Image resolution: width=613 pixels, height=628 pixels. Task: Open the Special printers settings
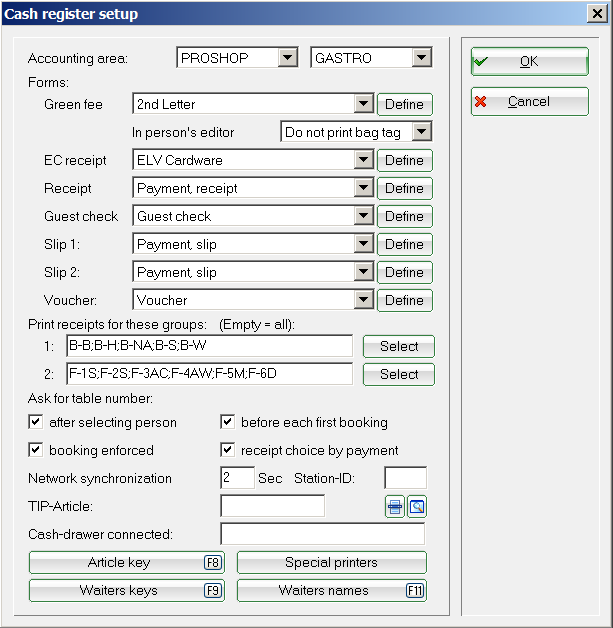point(332,563)
